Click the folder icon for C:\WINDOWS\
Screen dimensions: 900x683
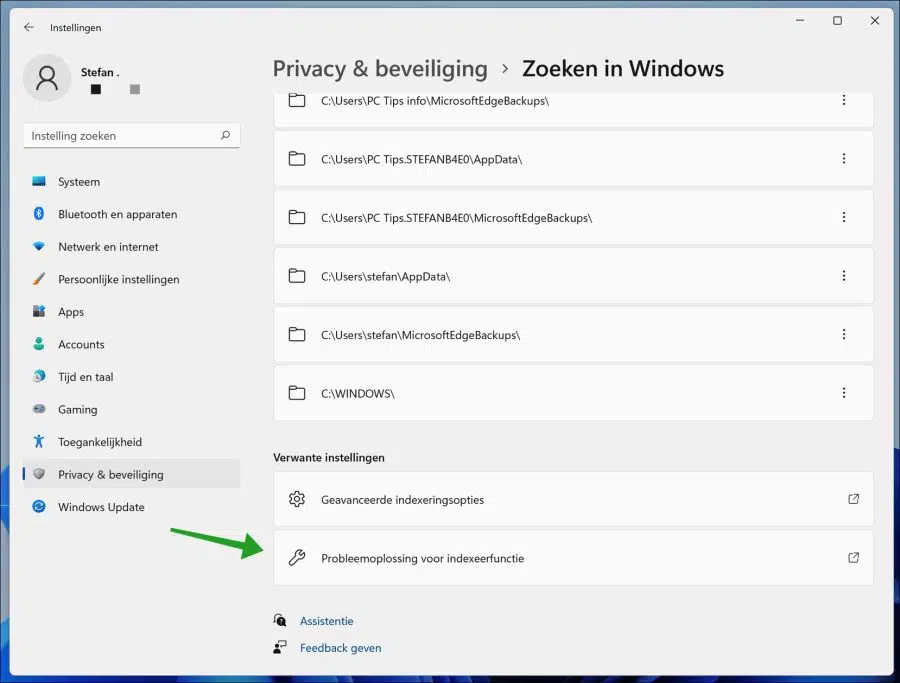297,393
